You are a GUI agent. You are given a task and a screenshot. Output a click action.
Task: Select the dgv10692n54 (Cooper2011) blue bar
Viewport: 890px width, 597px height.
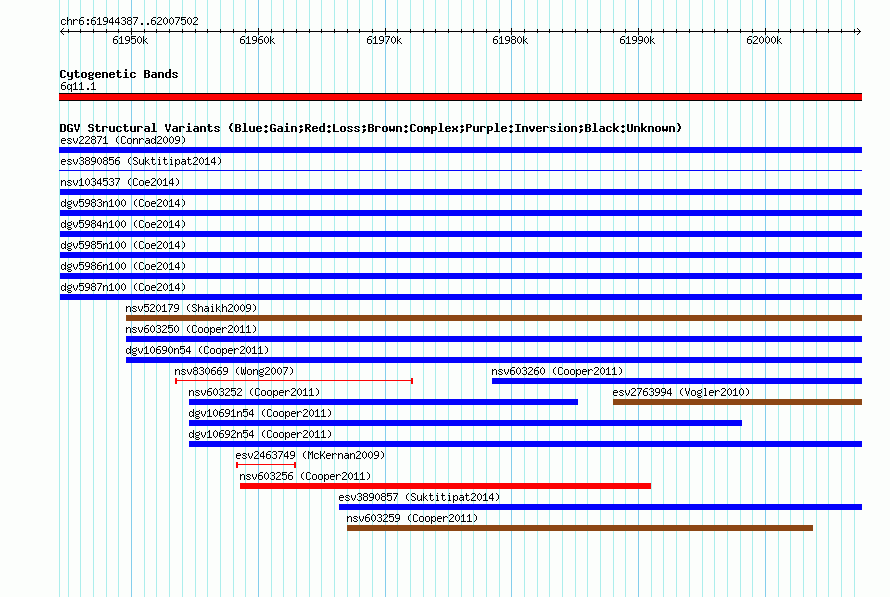pos(525,444)
